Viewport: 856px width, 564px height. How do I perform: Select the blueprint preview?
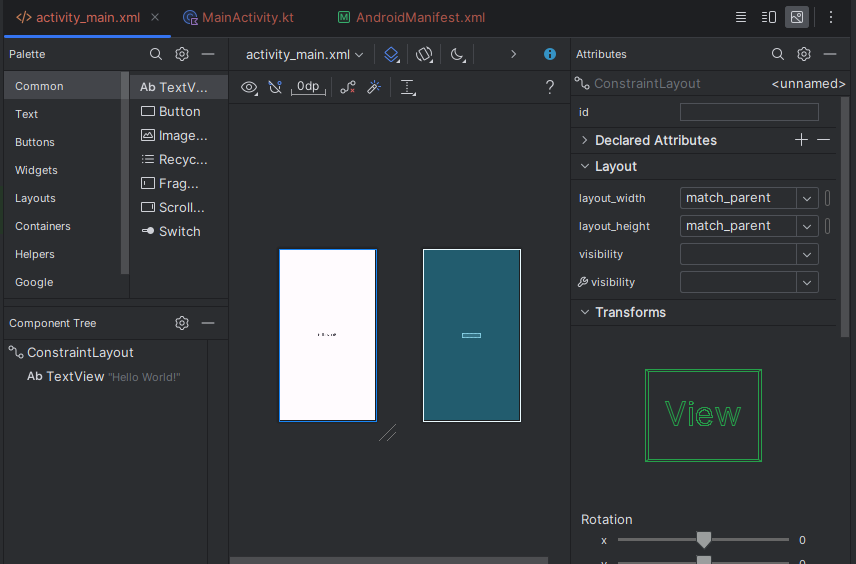pos(472,335)
